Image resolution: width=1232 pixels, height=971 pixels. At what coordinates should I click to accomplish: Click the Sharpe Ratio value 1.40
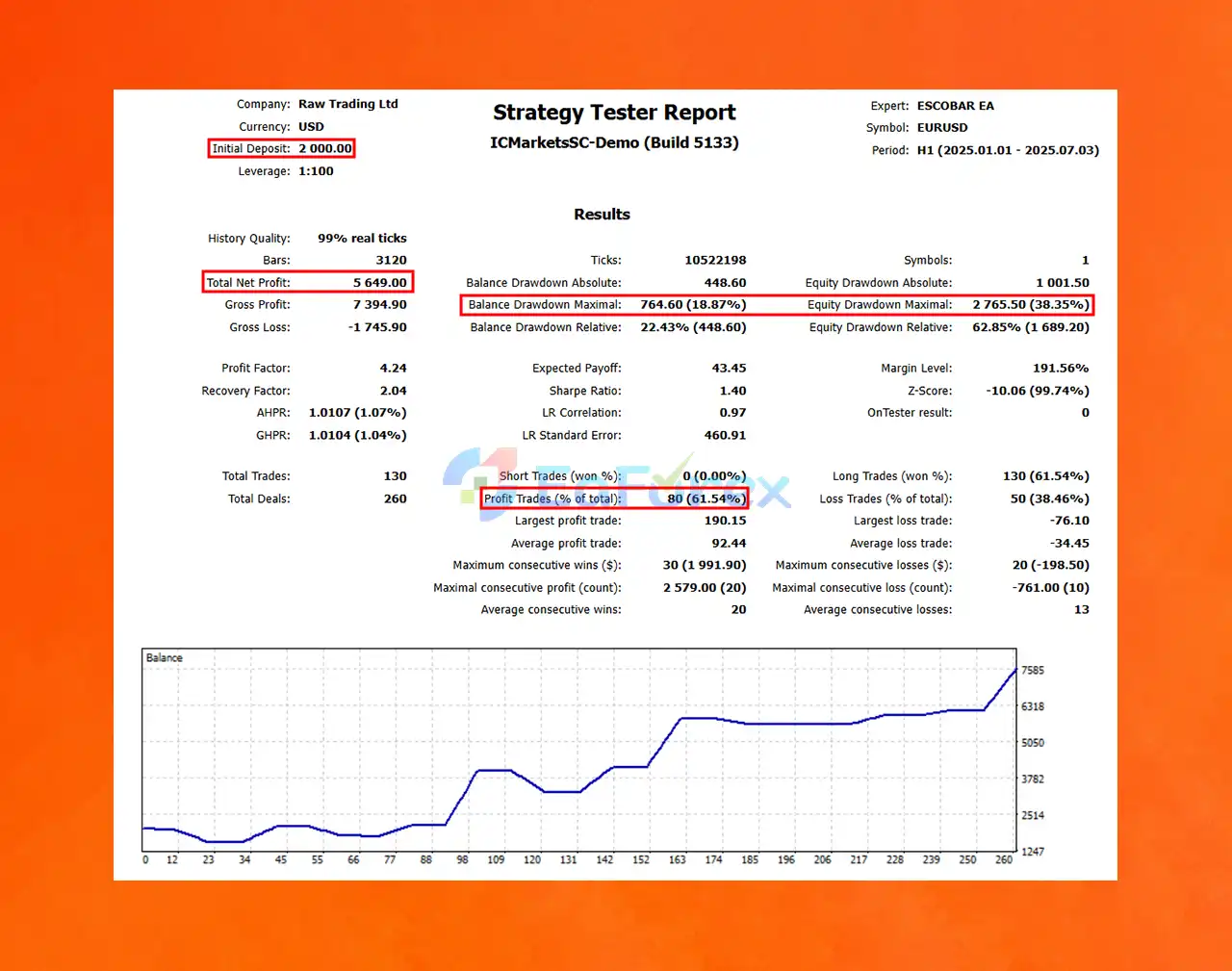(x=733, y=391)
